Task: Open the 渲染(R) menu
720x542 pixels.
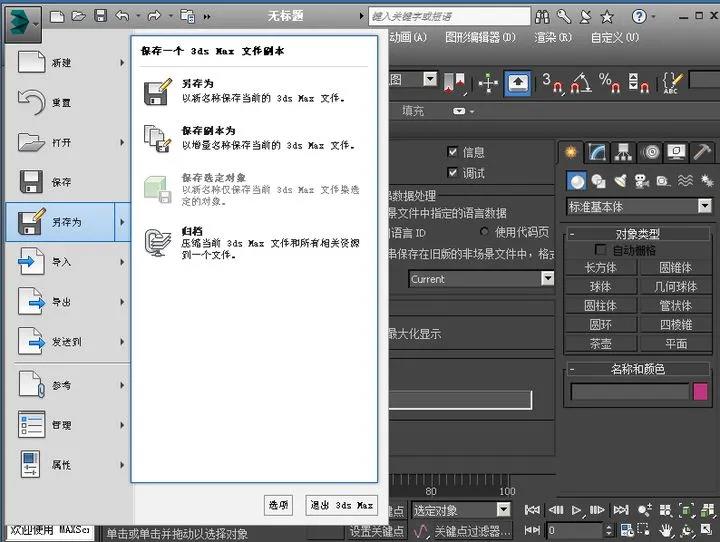Action: (x=553, y=37)
